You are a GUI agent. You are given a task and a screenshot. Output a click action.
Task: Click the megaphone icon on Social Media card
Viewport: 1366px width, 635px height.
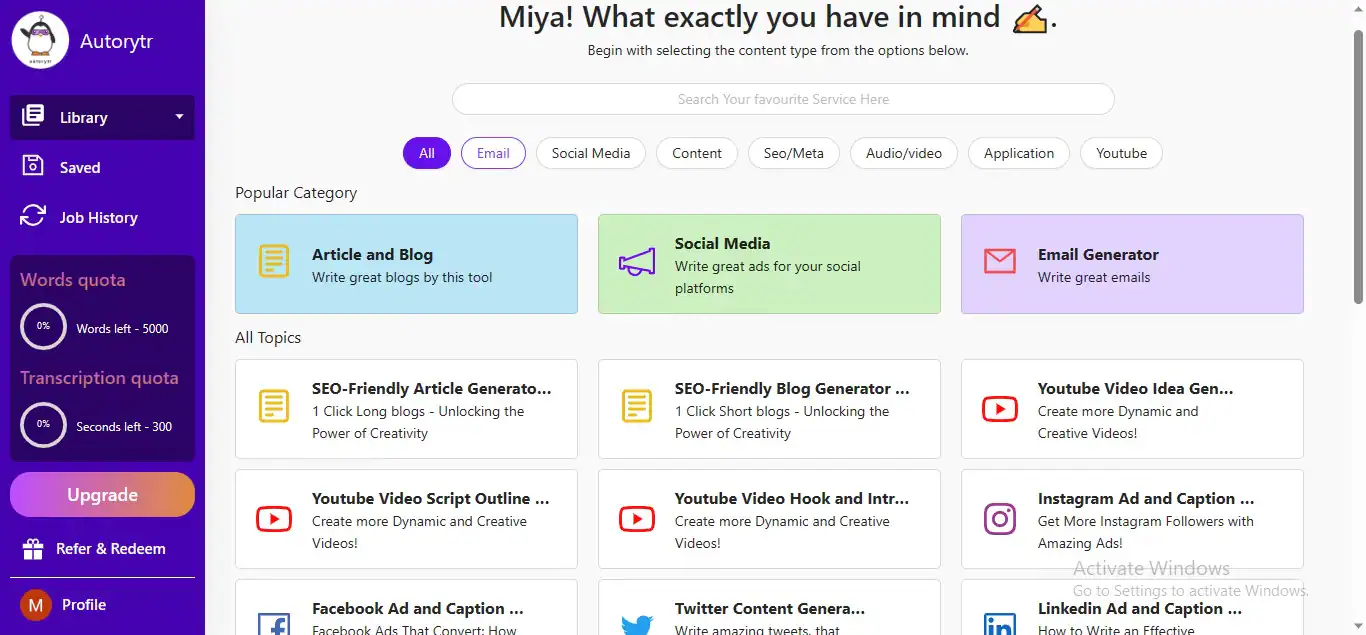point(637,263)
